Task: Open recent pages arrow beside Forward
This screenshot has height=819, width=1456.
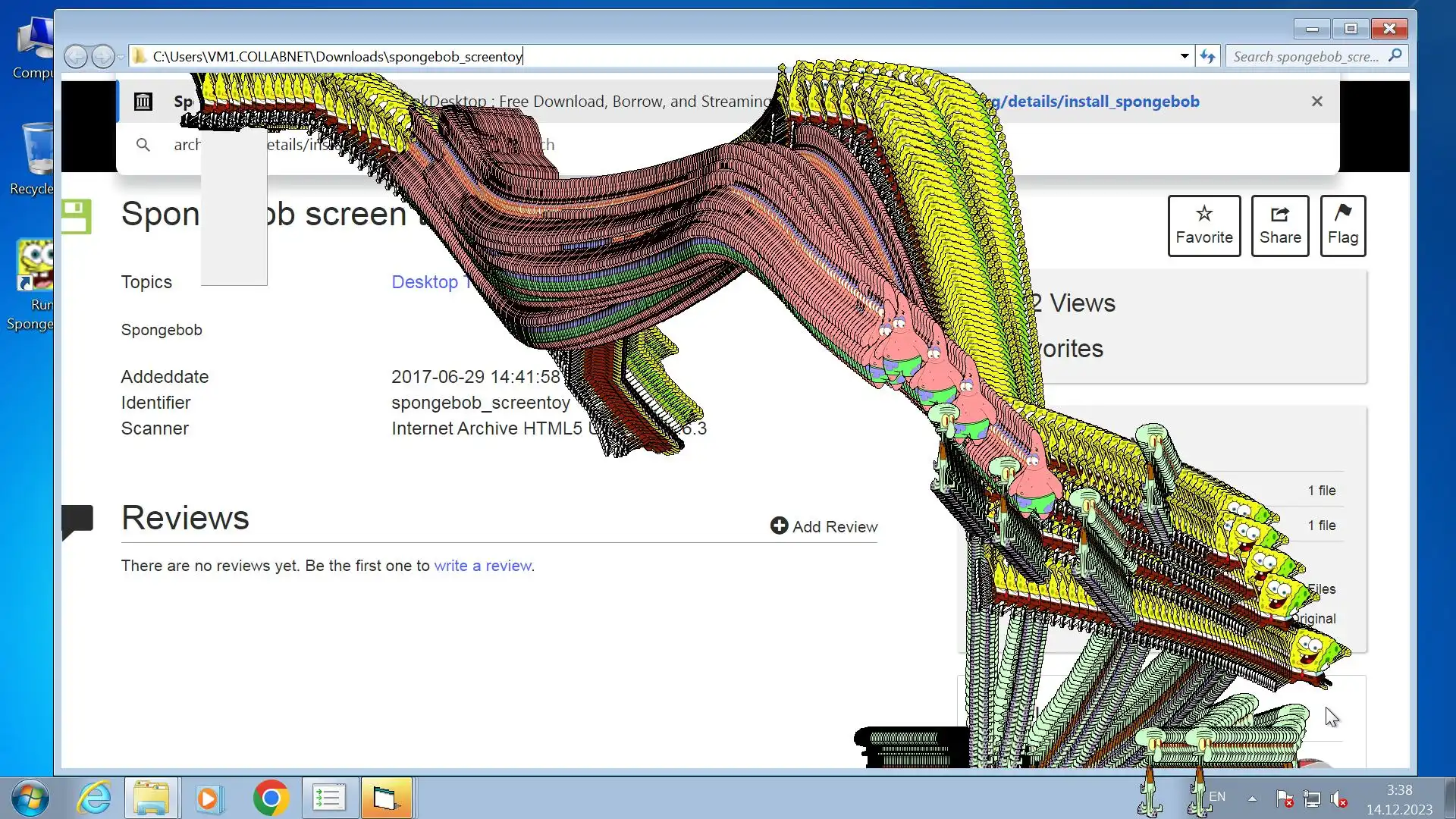Action: coord(121,57)
